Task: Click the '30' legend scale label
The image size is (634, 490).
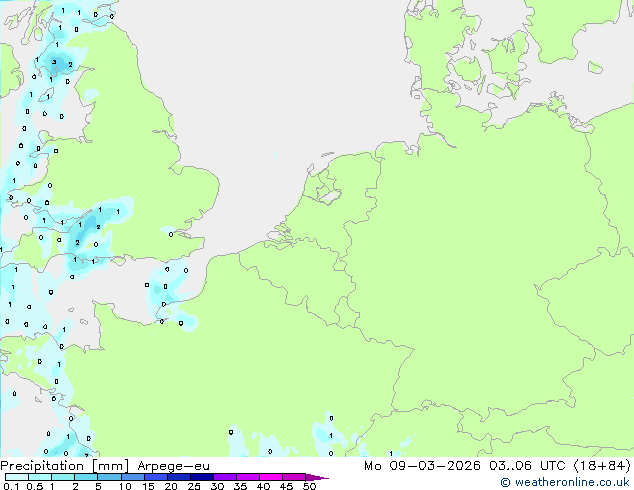Action: pyautogui.click(x=217, y=486)
